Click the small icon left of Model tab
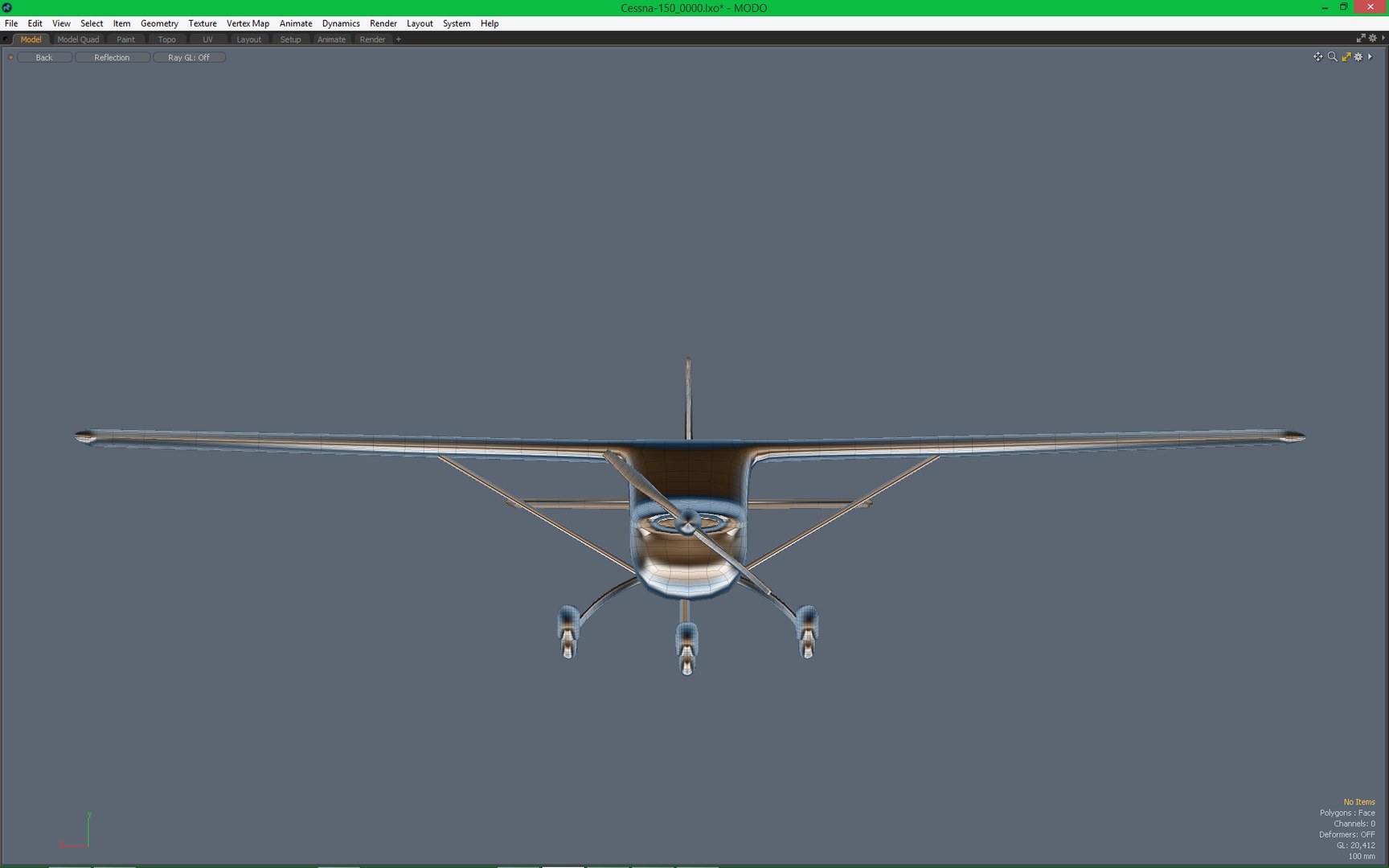Viewport: 1389px width, 868px height. pyautogui.click(x=6, y=39)
